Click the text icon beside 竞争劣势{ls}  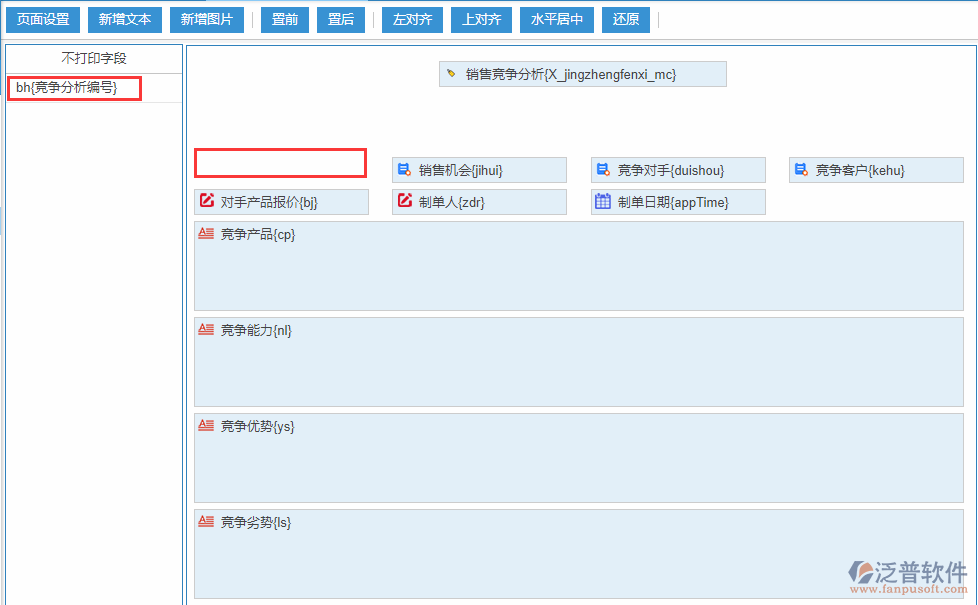pos(206,521)
